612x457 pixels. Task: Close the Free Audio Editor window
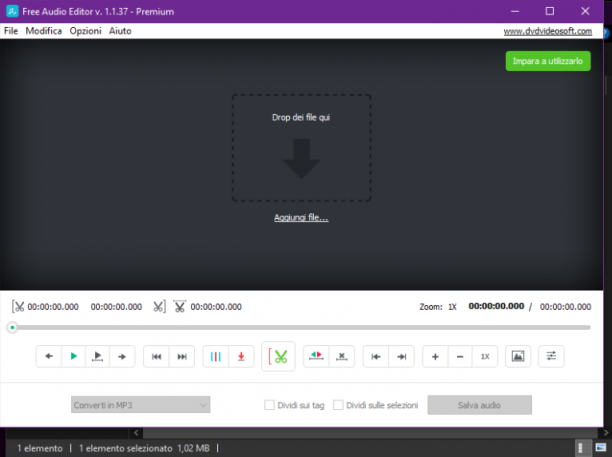click(585, 11)
